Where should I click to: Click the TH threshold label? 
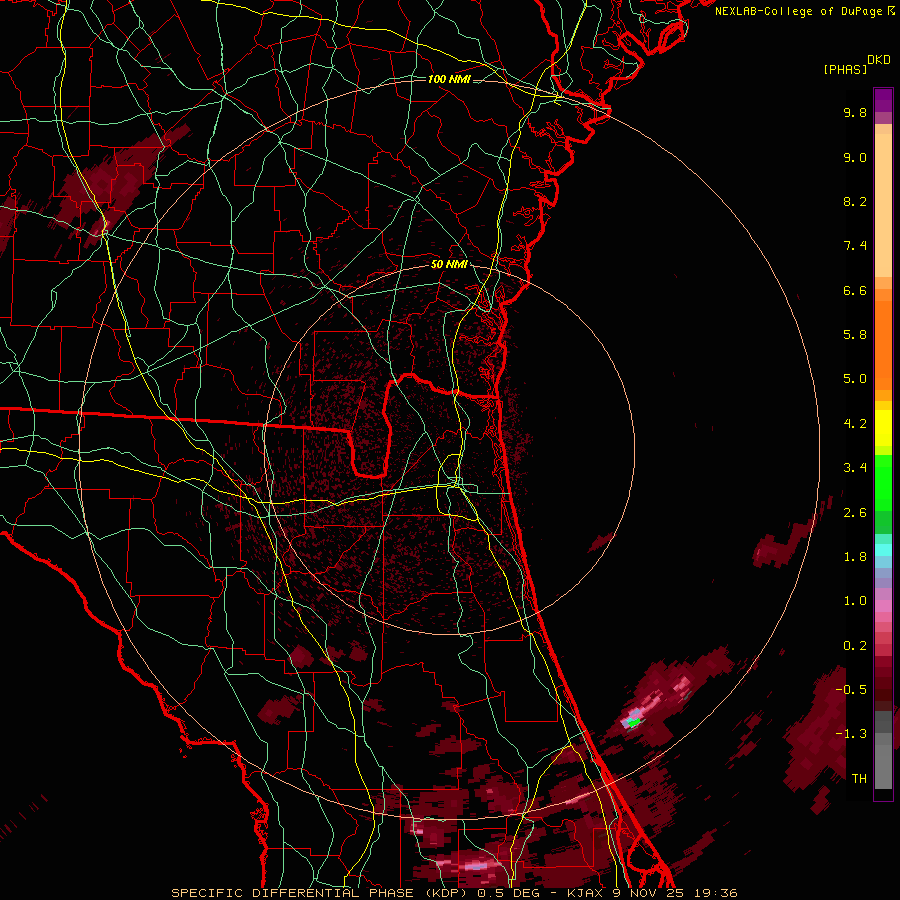[859, 779]
